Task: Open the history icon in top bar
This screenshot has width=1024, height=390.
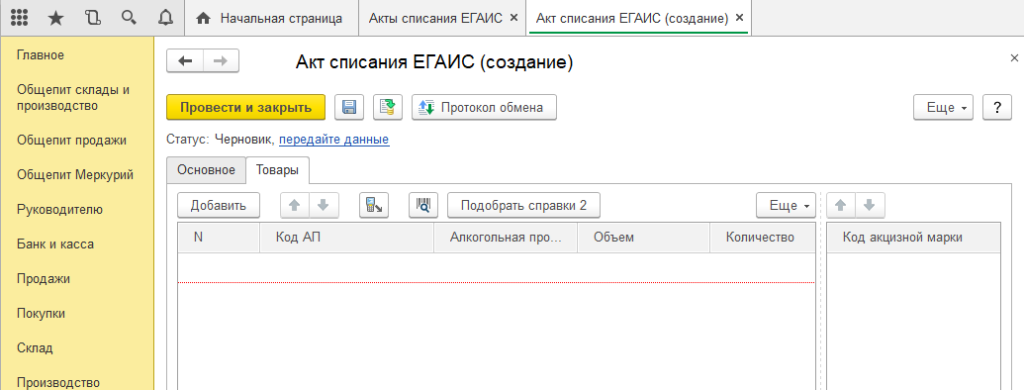Action: point(92,18)
